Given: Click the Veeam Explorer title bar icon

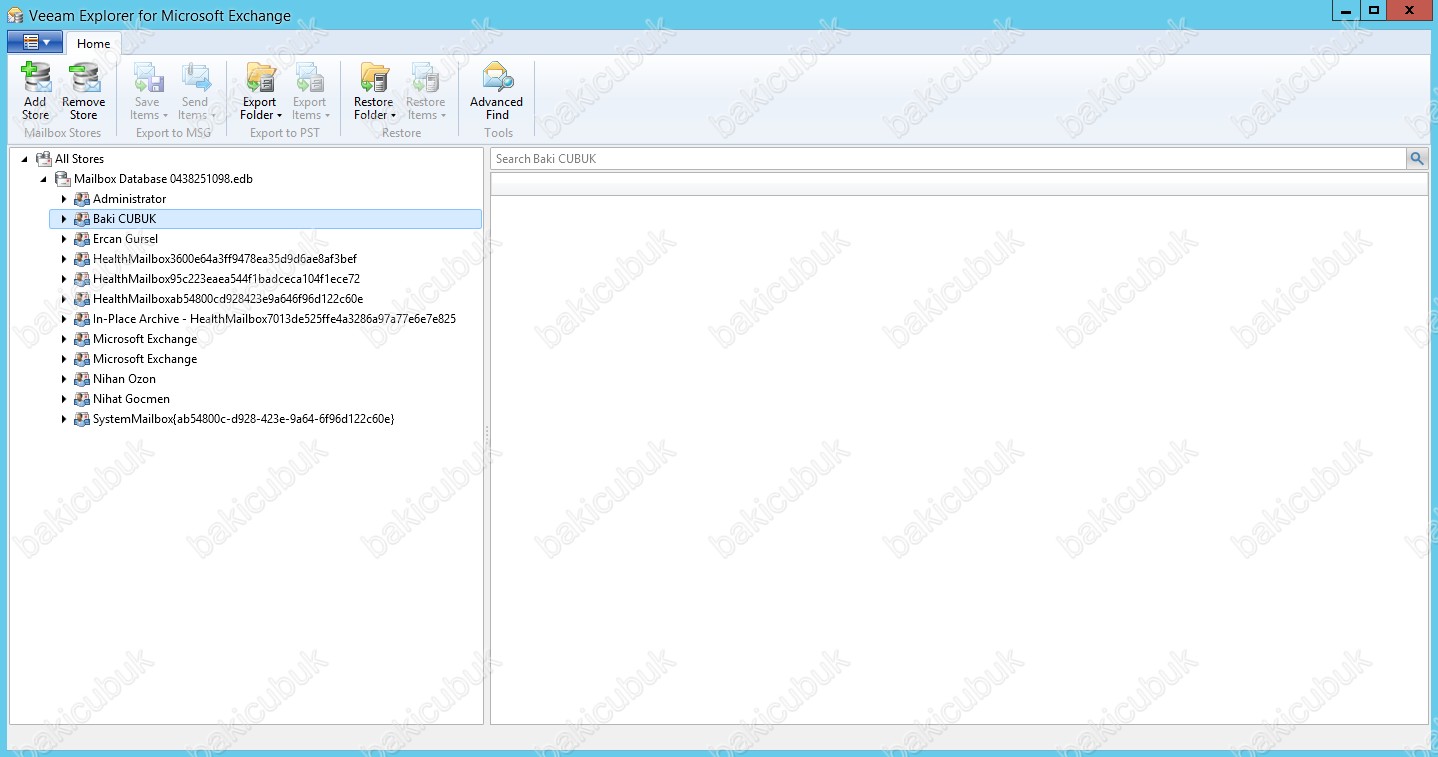Looking at the screenshot, I should [15, 15].
